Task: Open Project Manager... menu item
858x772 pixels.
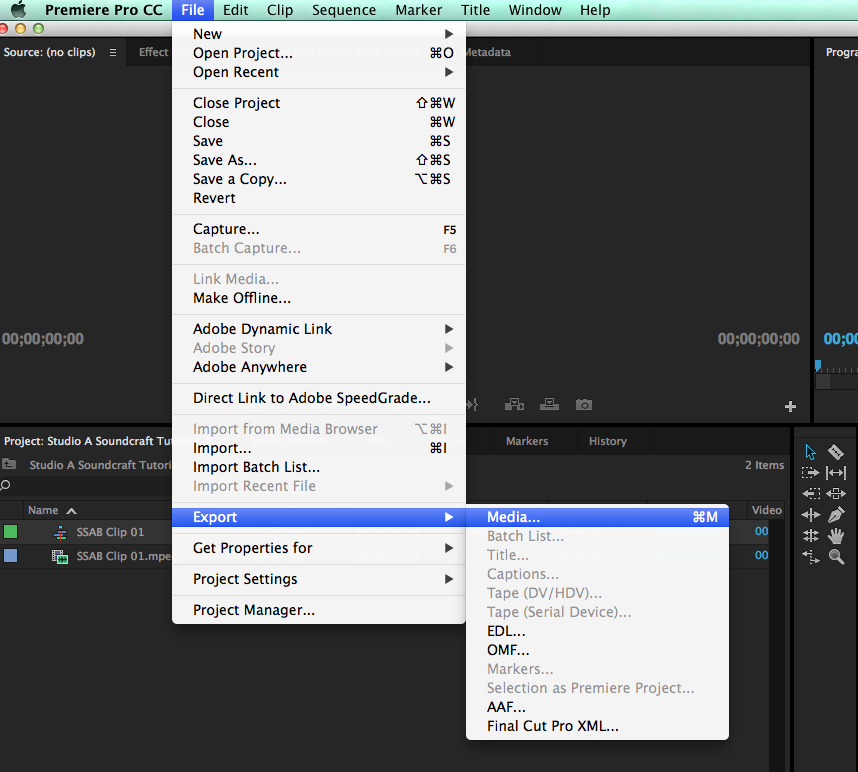Action: (318, 610)
